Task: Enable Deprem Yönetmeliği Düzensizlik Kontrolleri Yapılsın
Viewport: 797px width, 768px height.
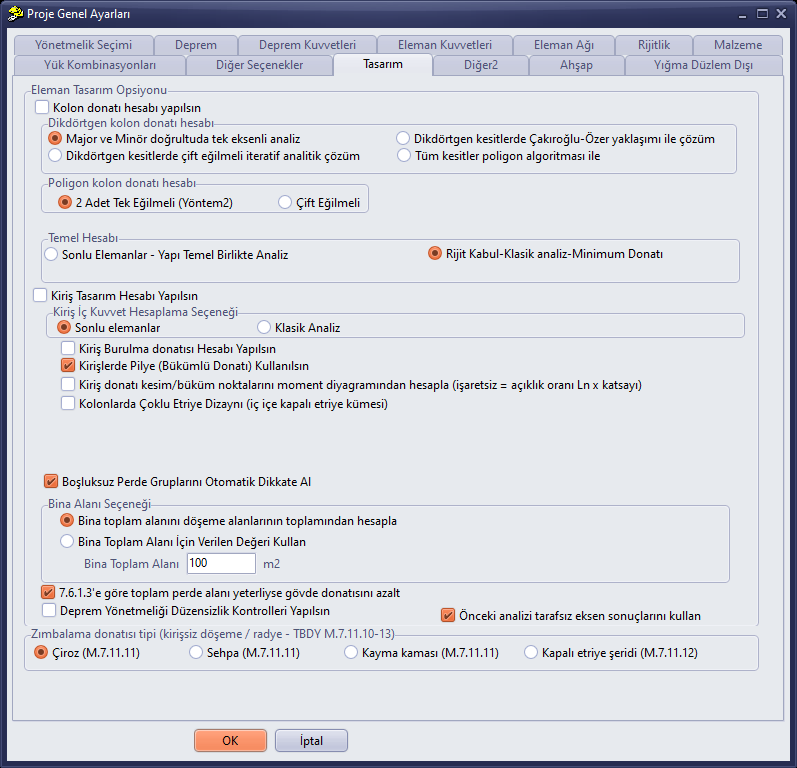Action: click(x=49, y=610)
